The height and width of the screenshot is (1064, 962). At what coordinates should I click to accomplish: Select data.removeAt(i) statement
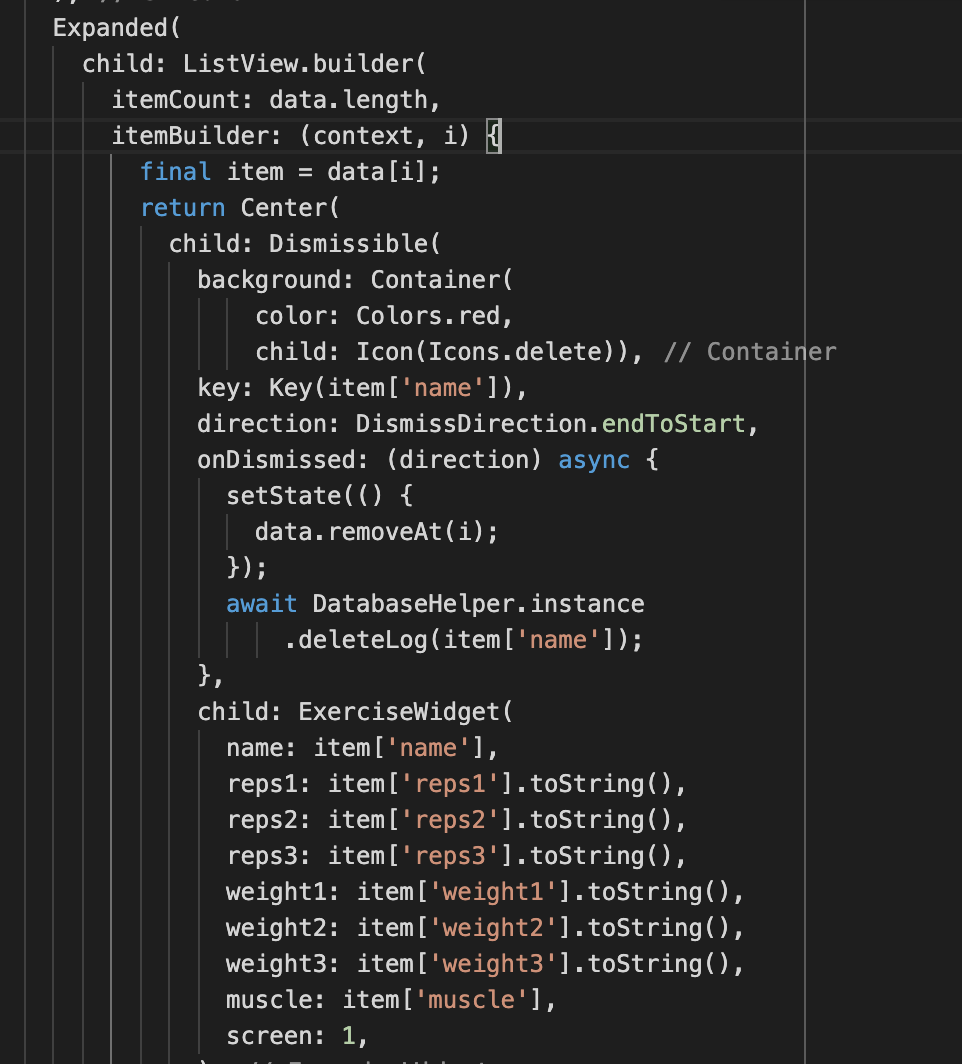pyautogui.click(x=378, y=531)
